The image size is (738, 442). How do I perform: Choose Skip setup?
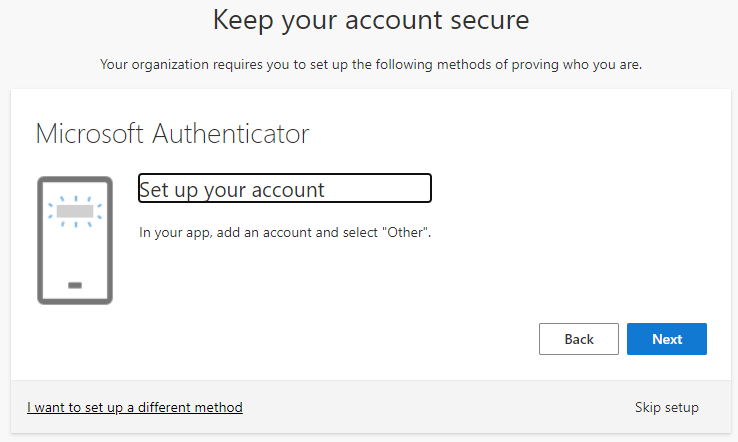[666, 407]
